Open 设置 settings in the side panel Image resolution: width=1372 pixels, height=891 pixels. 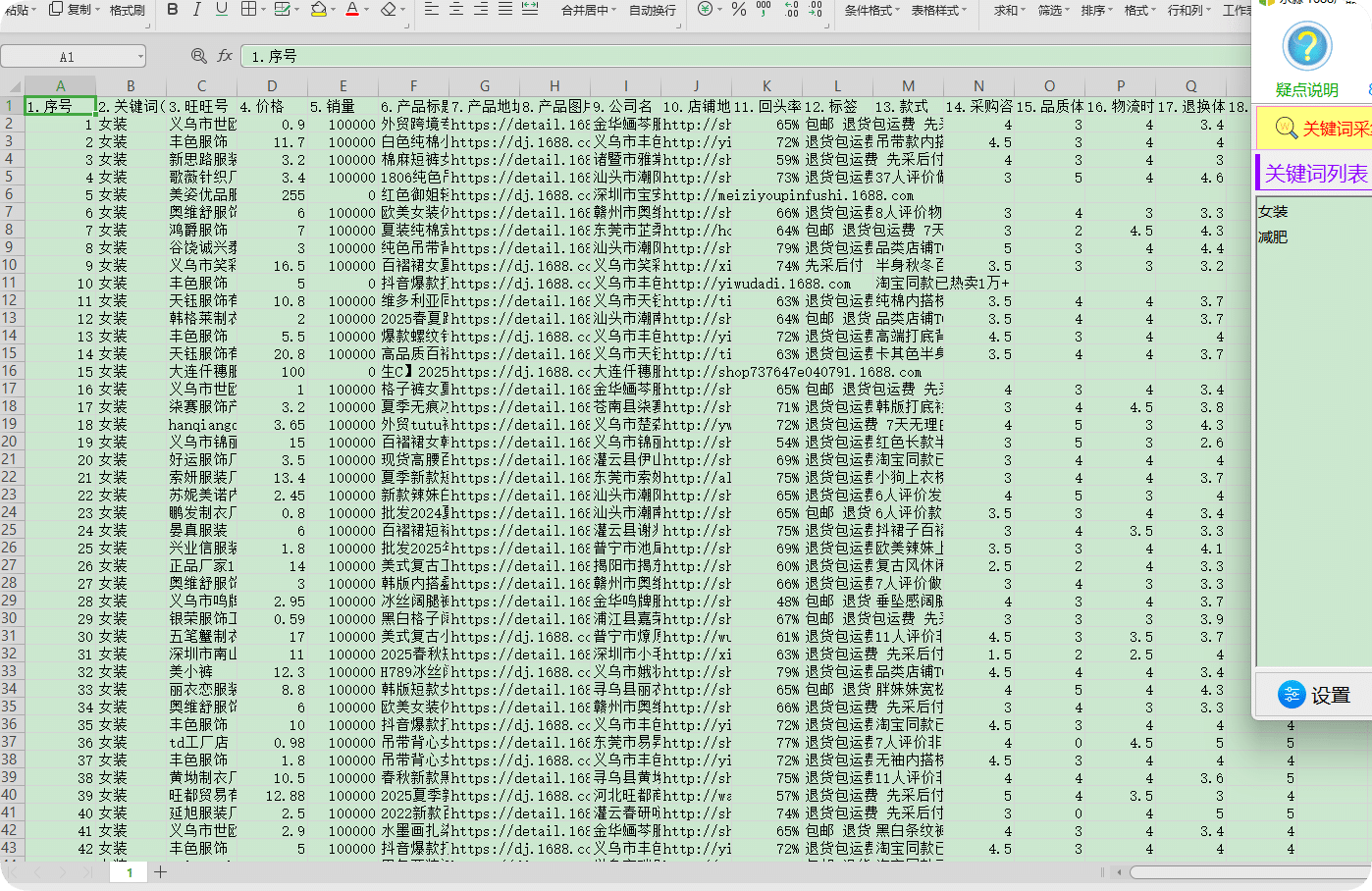pyautogui.click(x=1315, y=695)
